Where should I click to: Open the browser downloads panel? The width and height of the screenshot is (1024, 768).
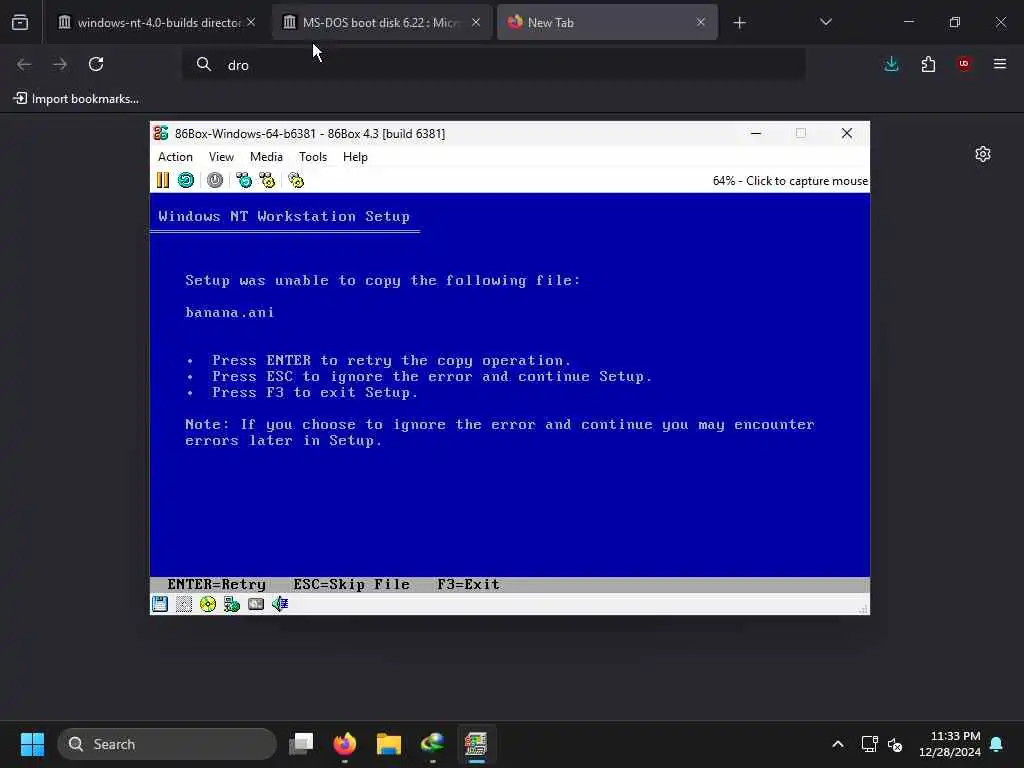(x=891, y=64)
